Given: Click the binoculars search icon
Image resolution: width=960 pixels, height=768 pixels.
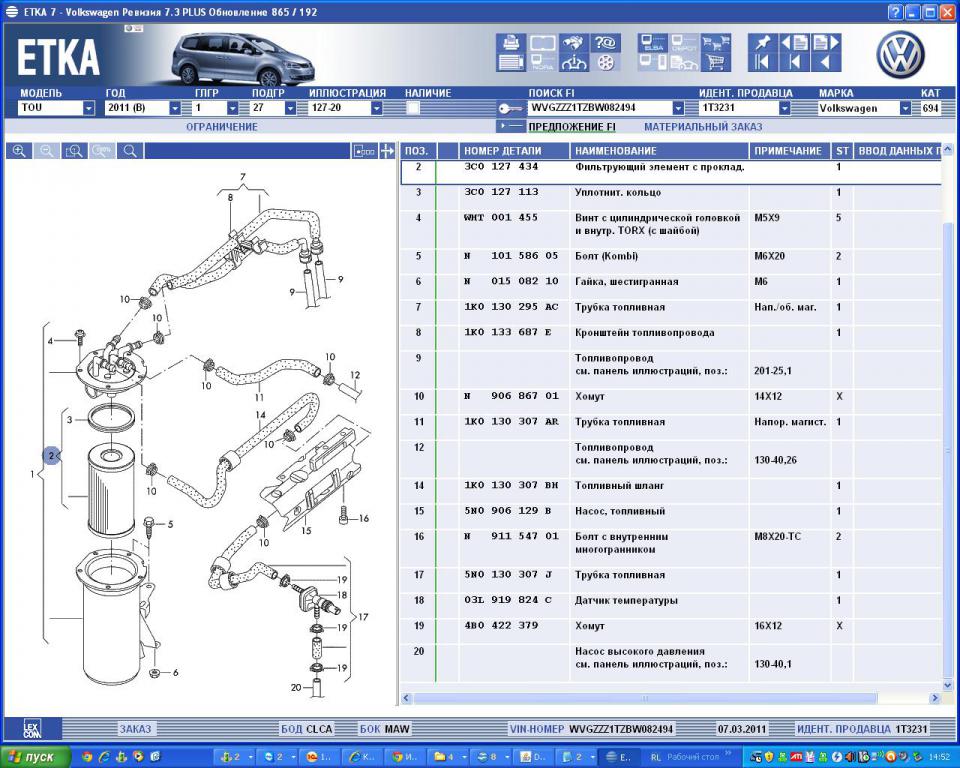Looking at the screenshot, I should [x=574, y=42].
